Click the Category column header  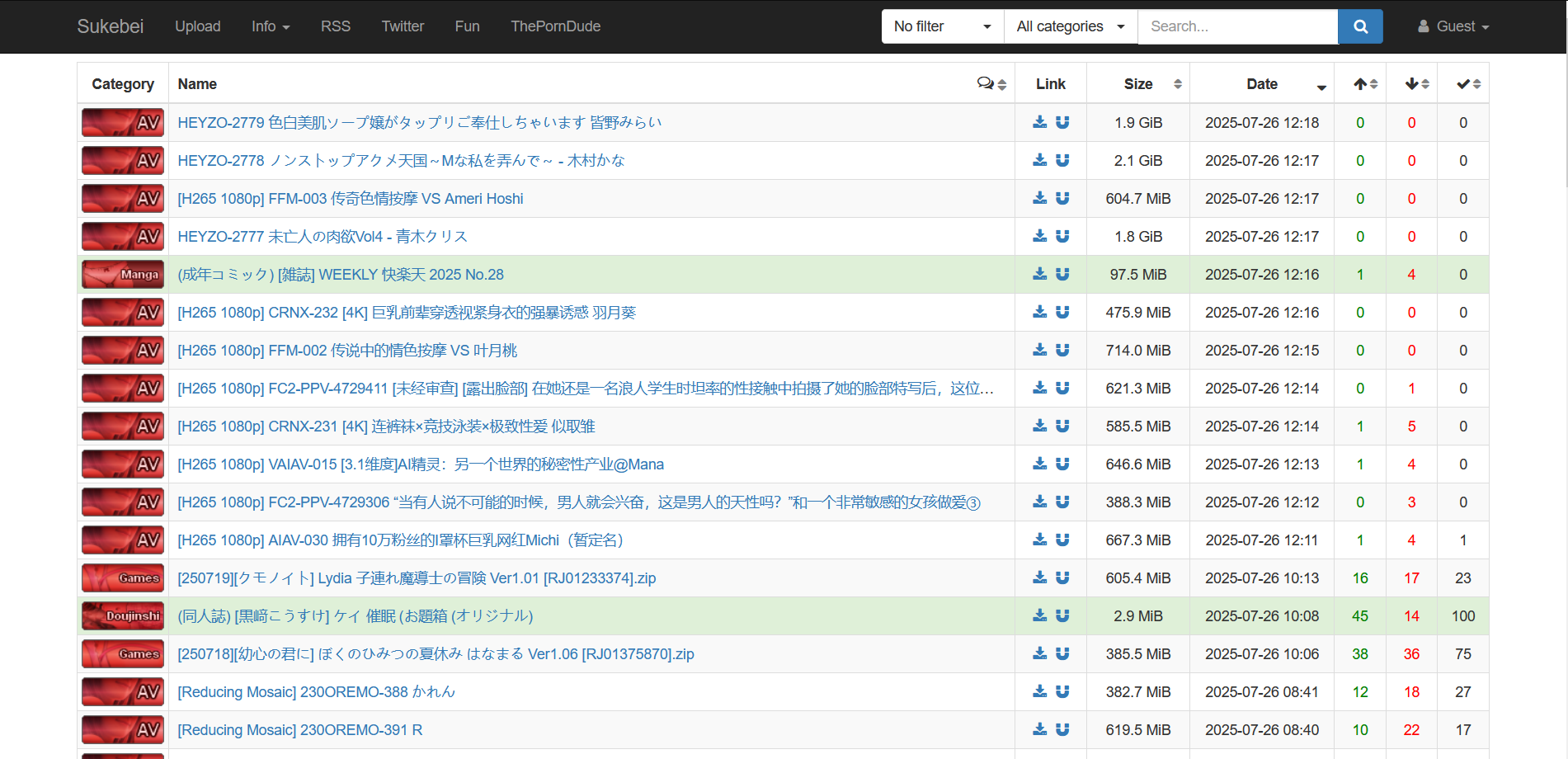pos(123,83)
